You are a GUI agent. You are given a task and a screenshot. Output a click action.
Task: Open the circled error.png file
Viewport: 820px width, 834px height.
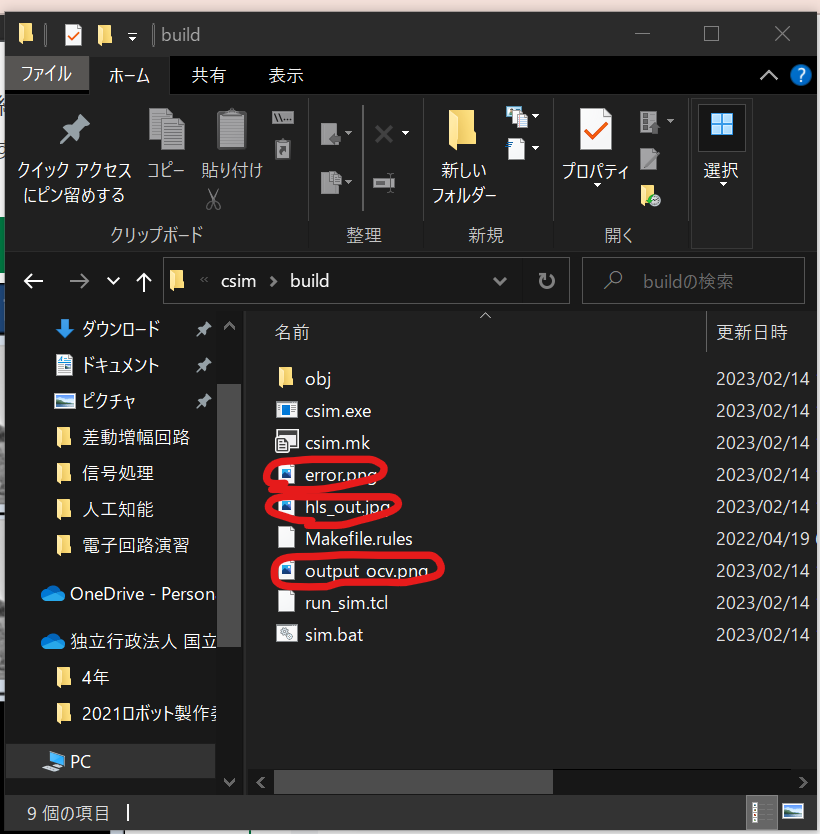click(x=340, y=474)
